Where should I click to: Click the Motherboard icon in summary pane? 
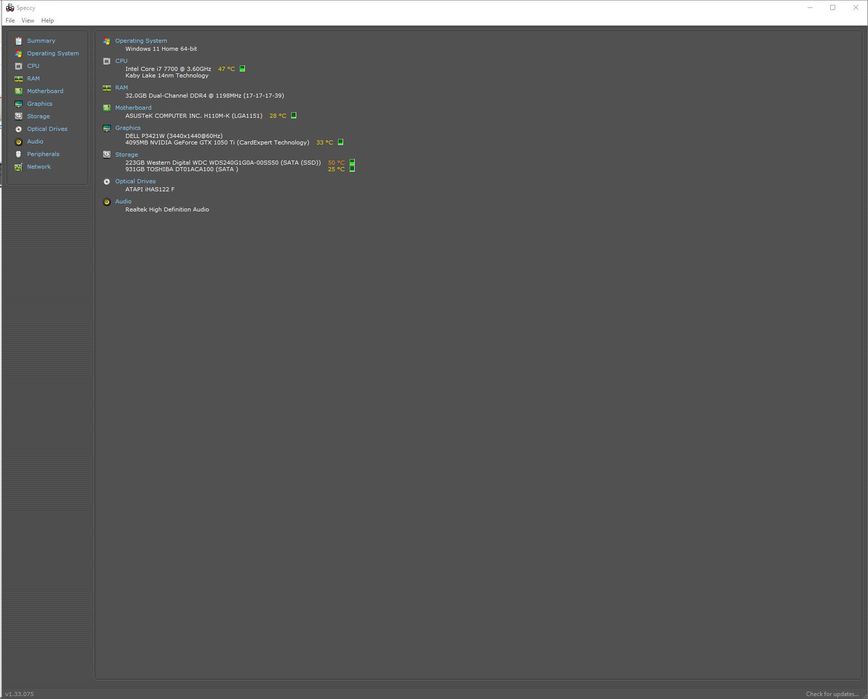point(106,108)
